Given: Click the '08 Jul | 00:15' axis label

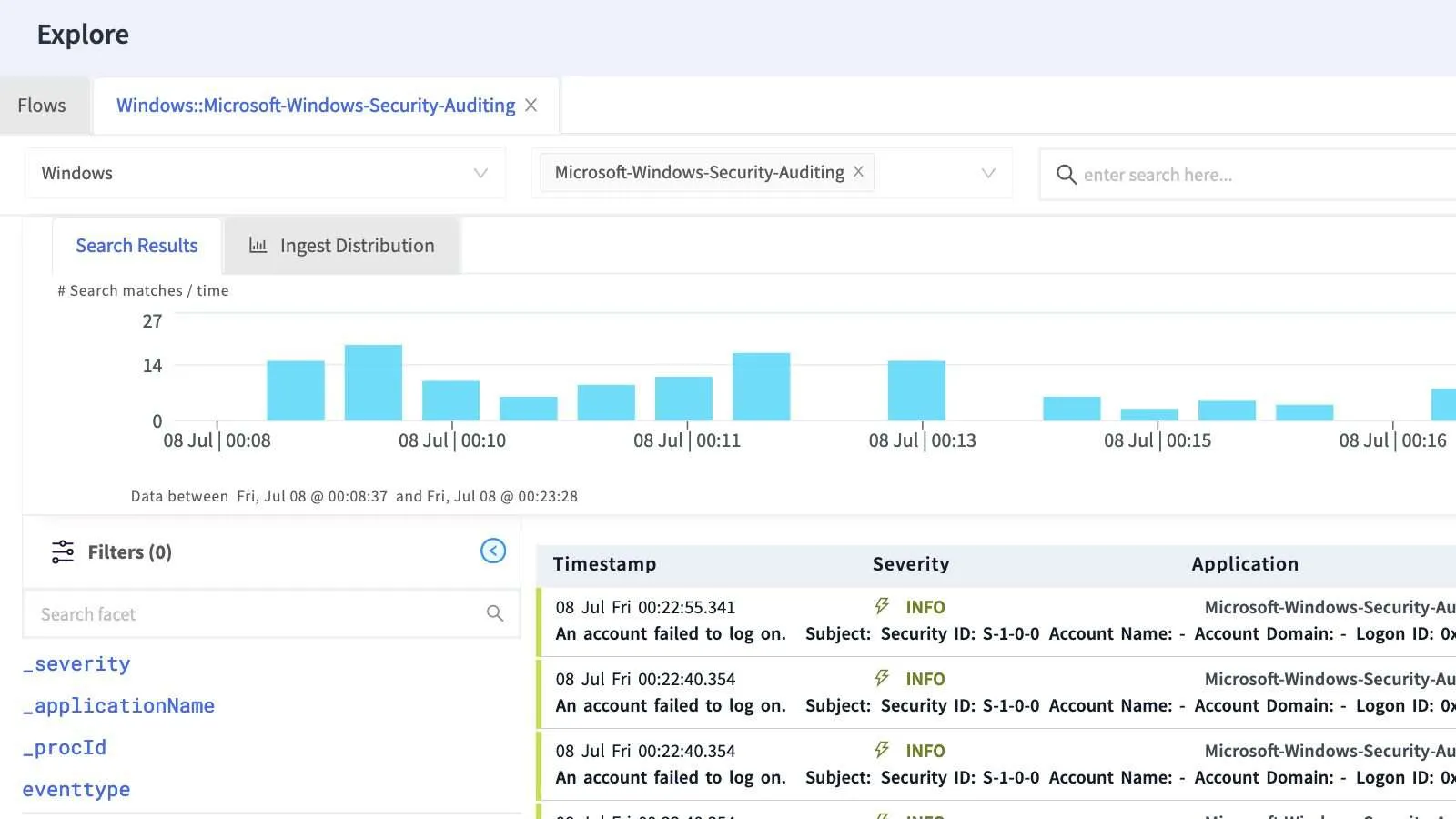Looking at the screenshot, I should [x=1158, y=440].
